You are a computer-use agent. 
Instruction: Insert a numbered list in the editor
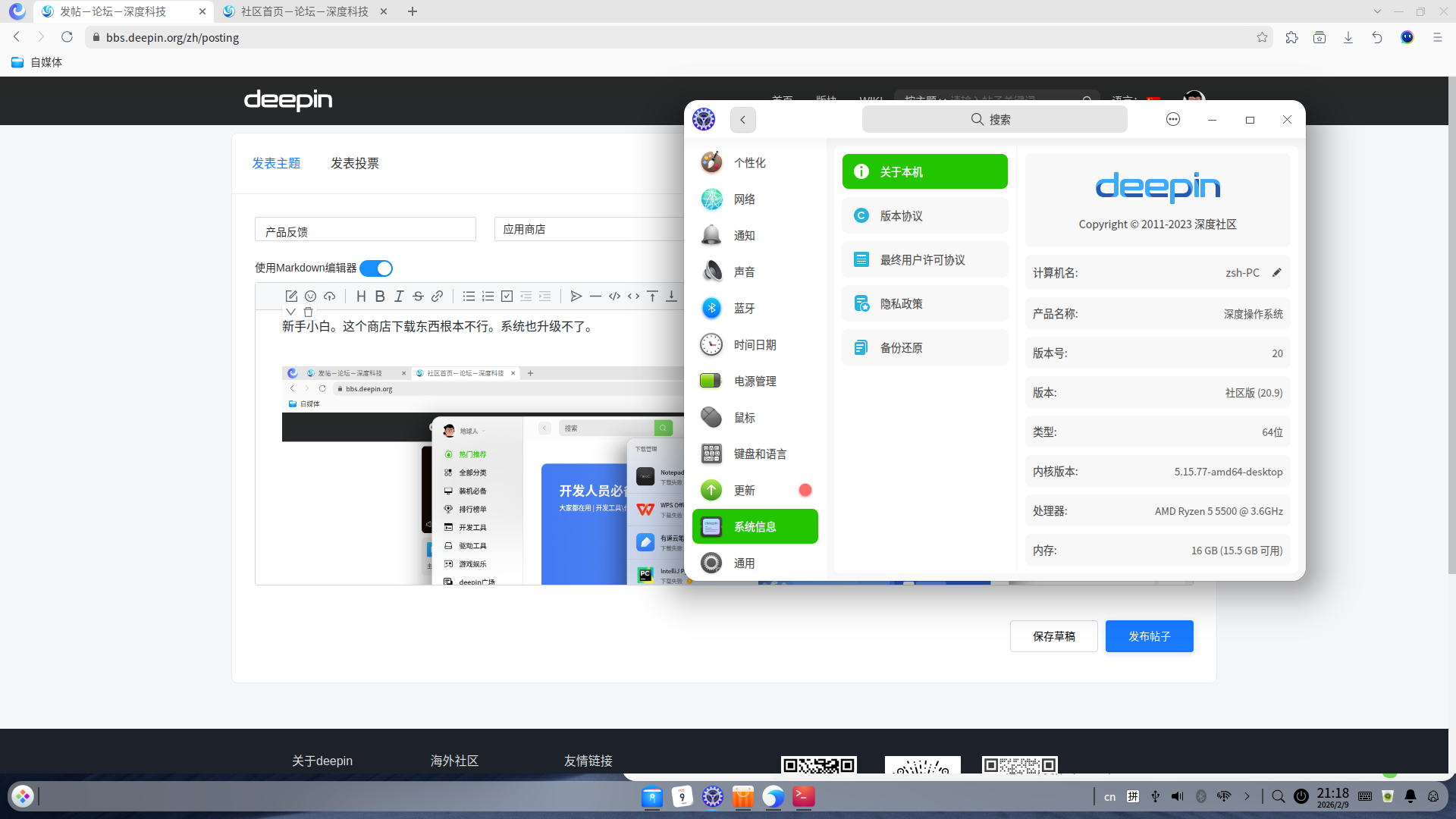pyautogui.click(x=488, y=296)
